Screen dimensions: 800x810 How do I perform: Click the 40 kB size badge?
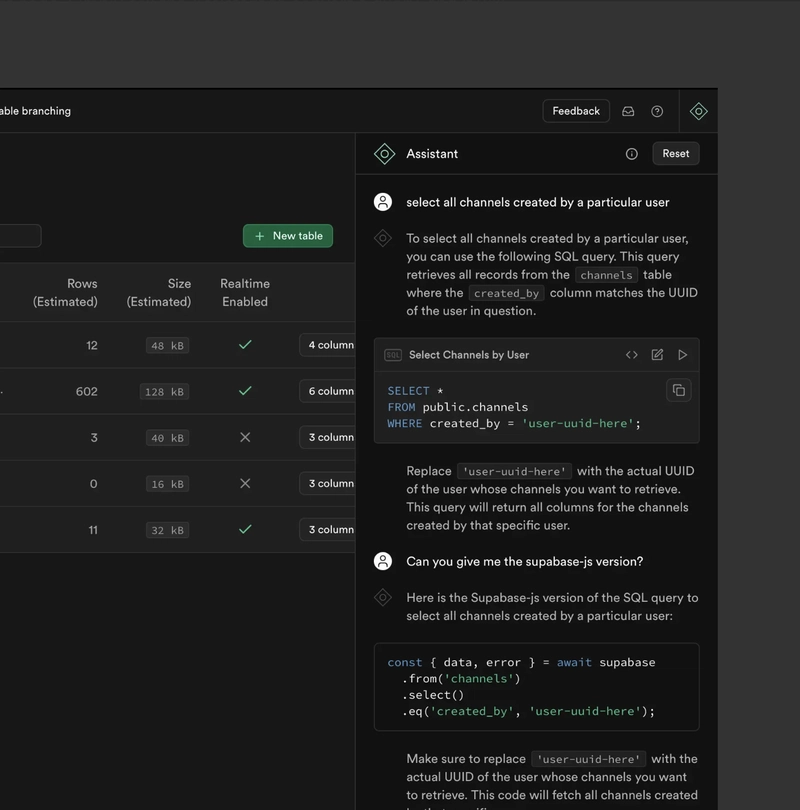[x=167, y=438]
